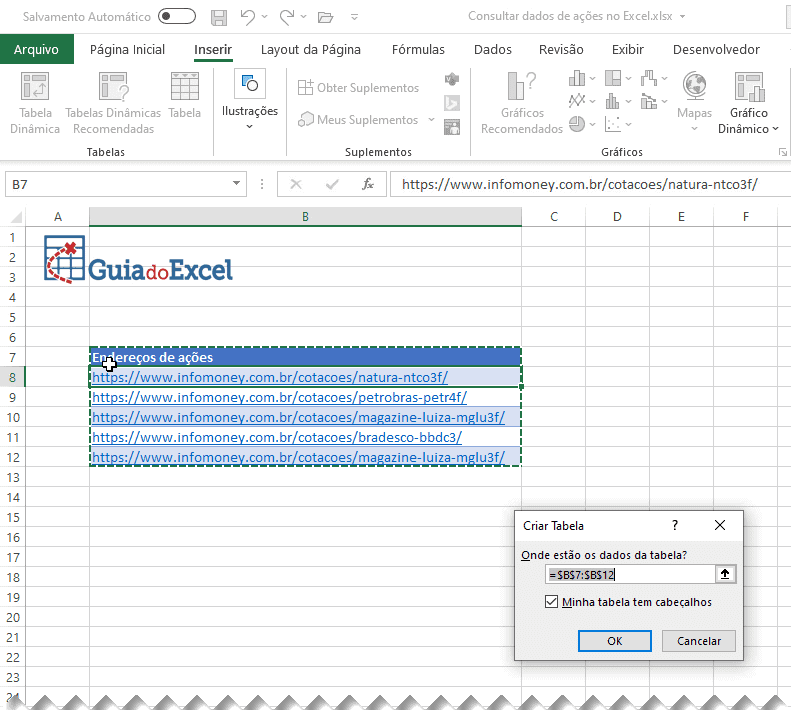Insert a column or bar chart
Screen dimensions: 791x710
click(x=582, y=78)
